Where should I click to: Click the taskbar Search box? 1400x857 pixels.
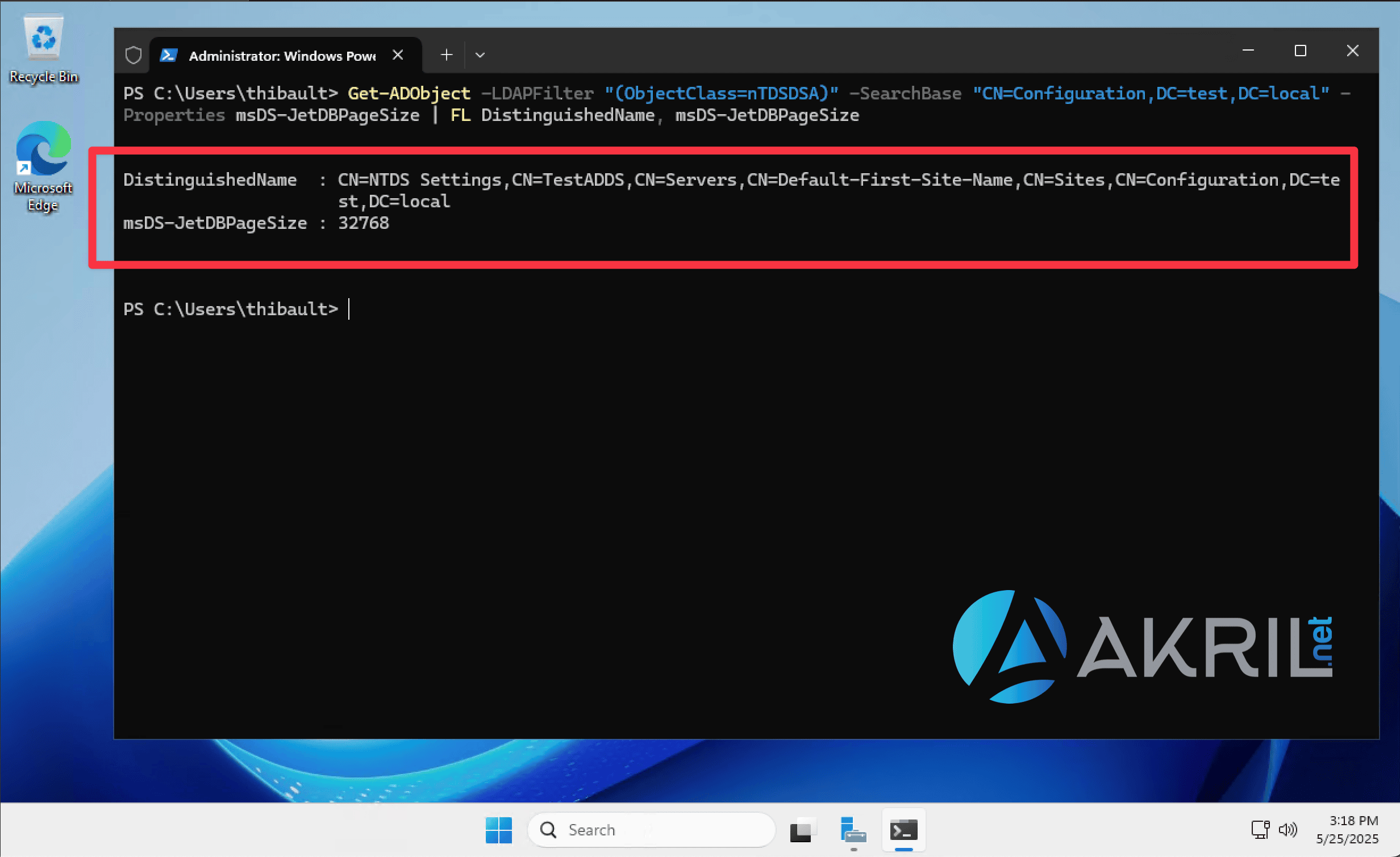651,830
